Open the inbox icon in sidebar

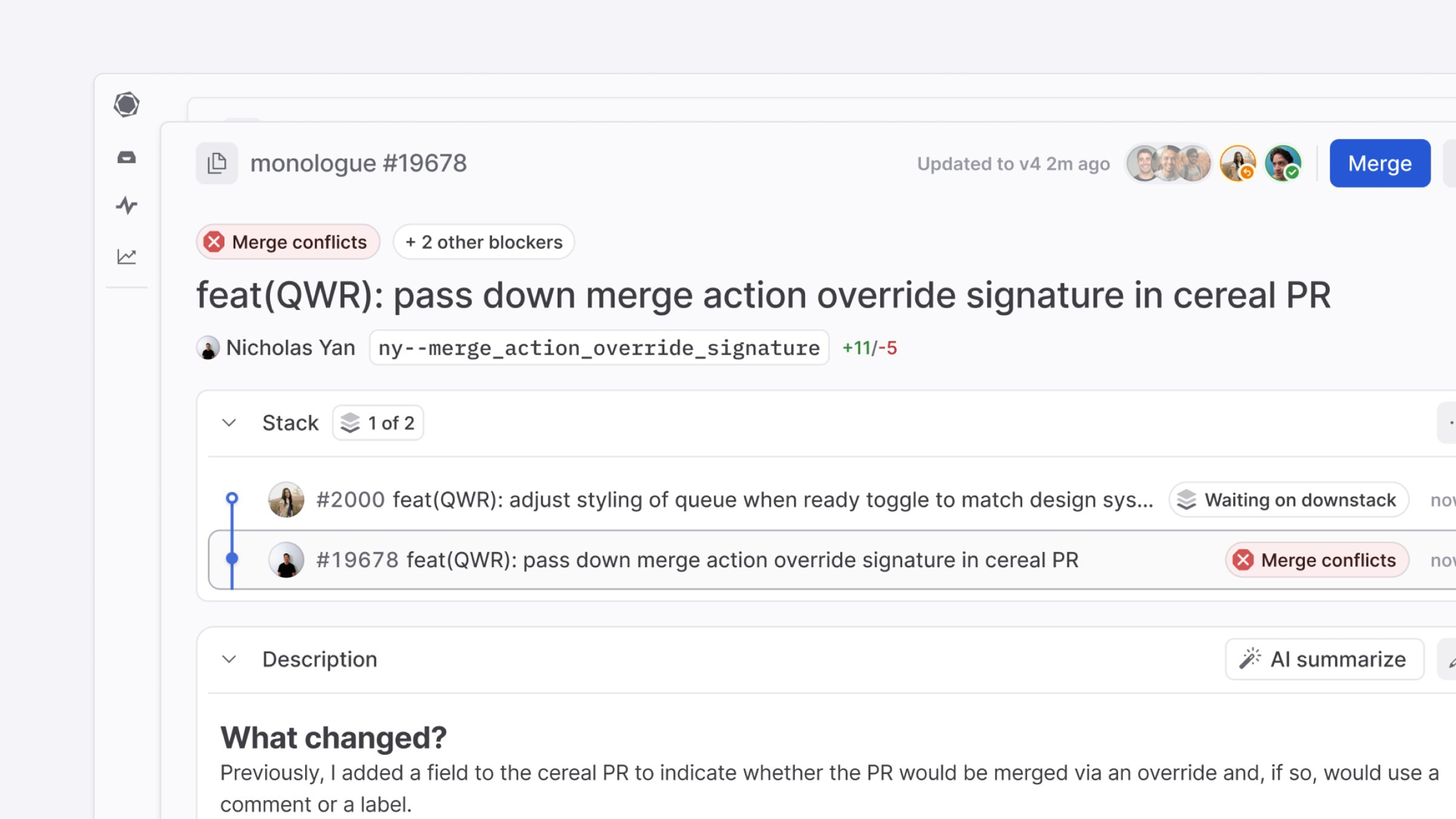click(127, 157)
